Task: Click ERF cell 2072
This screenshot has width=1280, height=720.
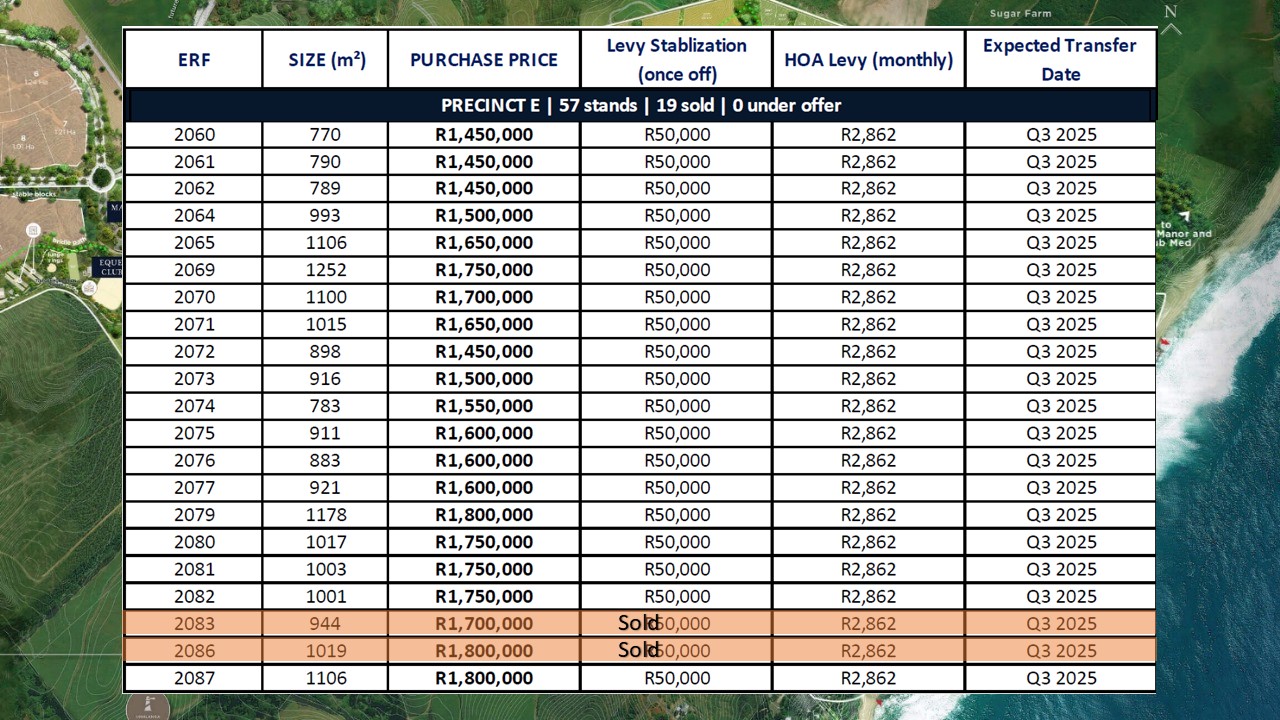Action: coord(194,351)
